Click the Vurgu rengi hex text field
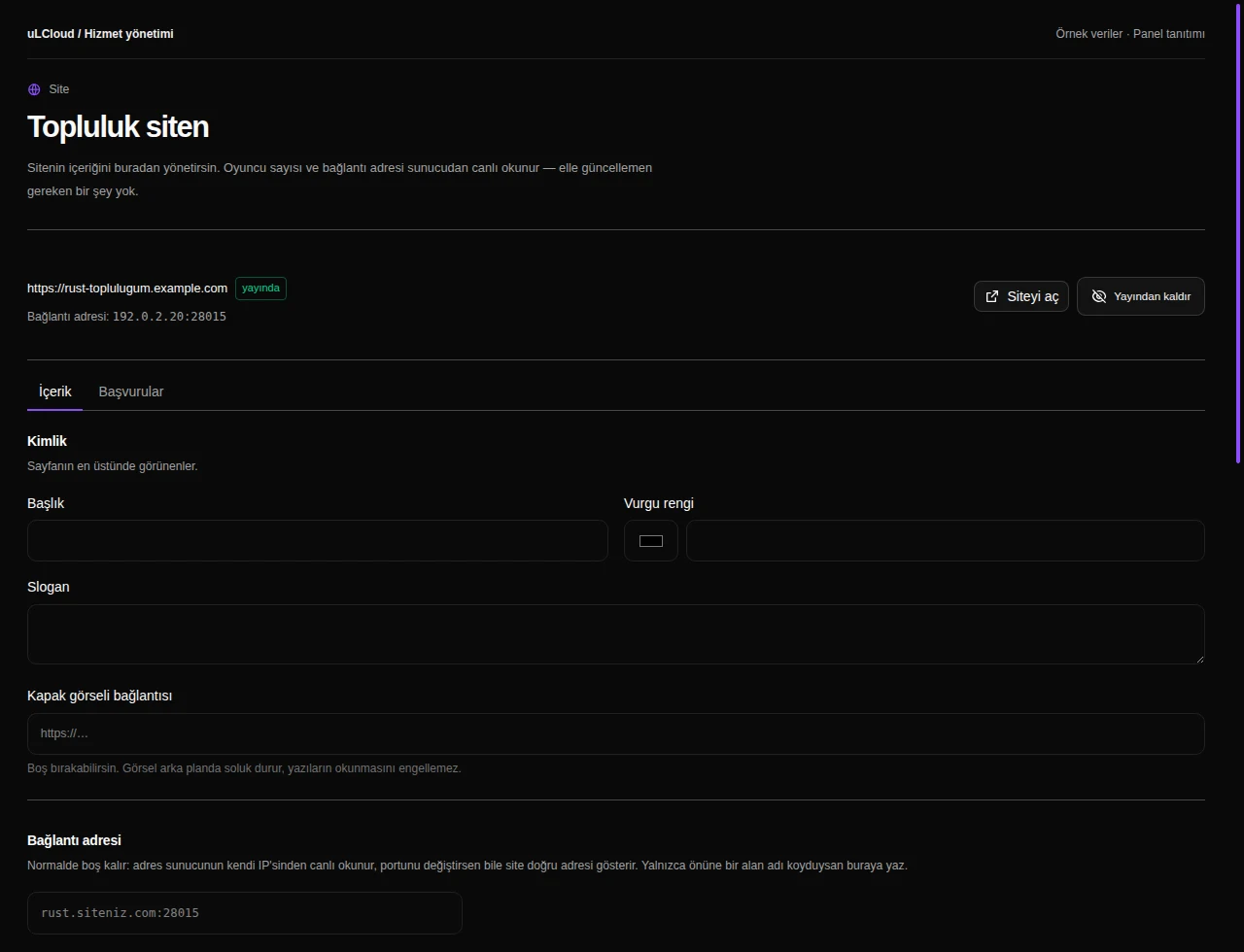This screenshot has height=952, width=1244. tap(946, 540)
